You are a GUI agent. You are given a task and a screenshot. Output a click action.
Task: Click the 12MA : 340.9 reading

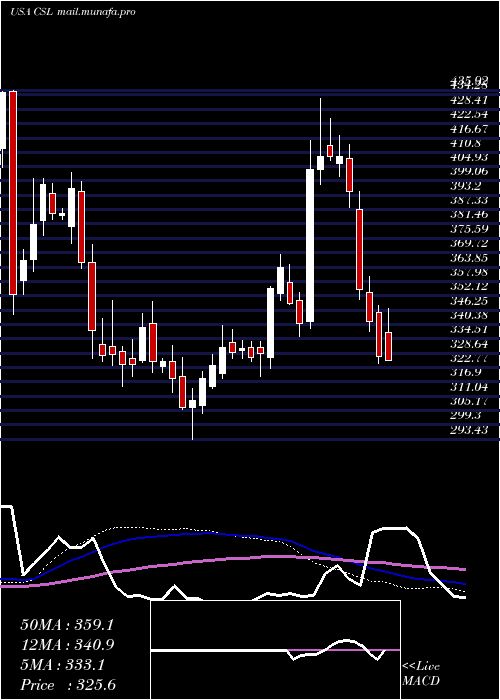pyautogui.click(x=67, y=645)
